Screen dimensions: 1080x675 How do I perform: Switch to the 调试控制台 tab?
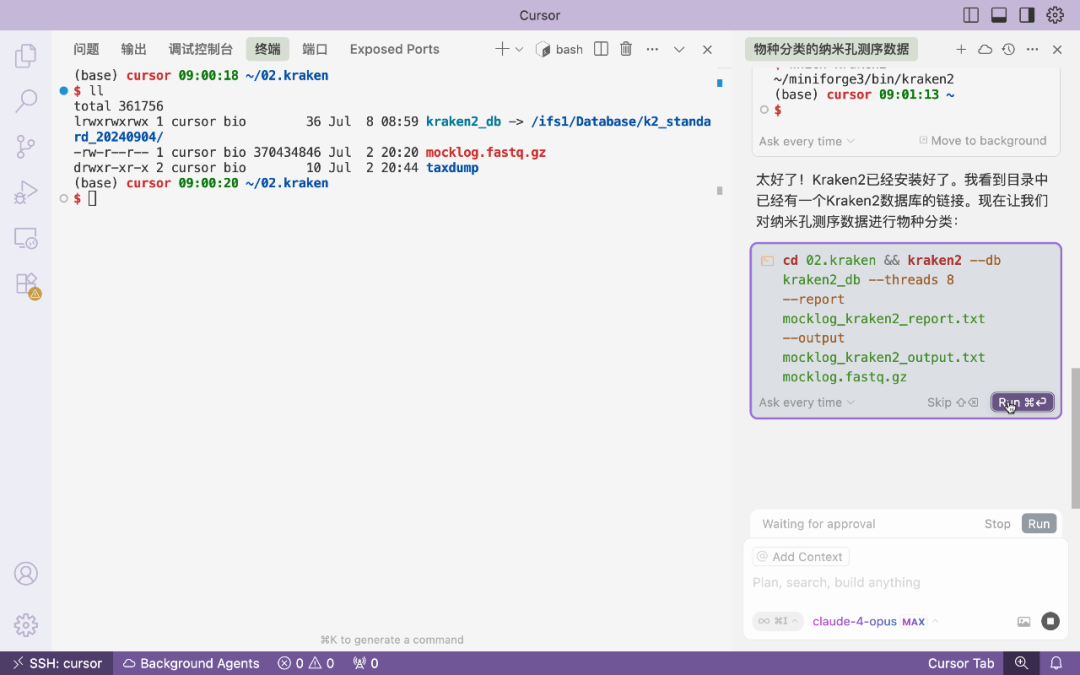(200, 49)
